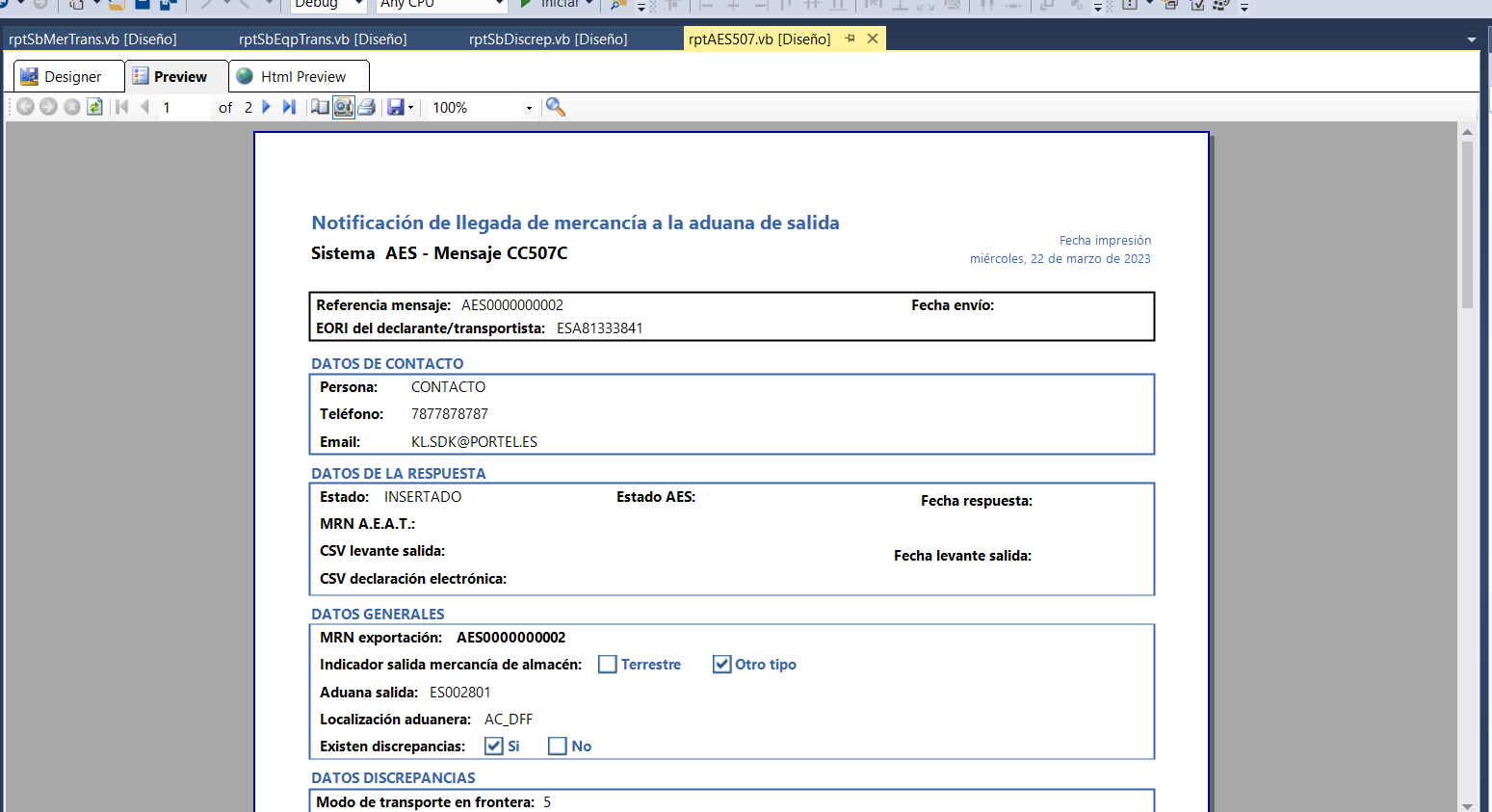Click the Find magnifier icon
This screenshot has width=1492, height=812.
point(555,107)
